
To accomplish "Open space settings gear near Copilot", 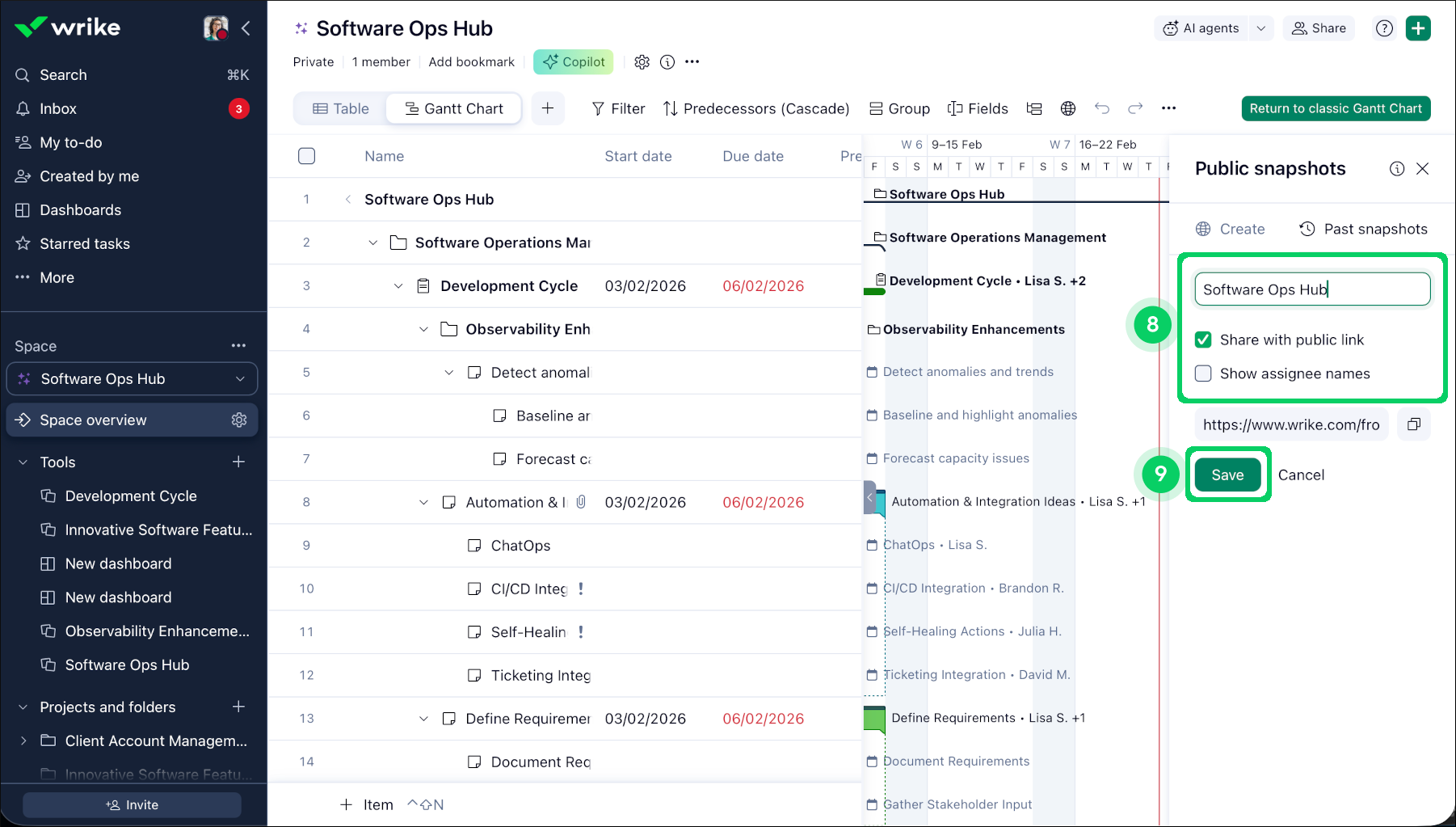I will coord(642,62).
